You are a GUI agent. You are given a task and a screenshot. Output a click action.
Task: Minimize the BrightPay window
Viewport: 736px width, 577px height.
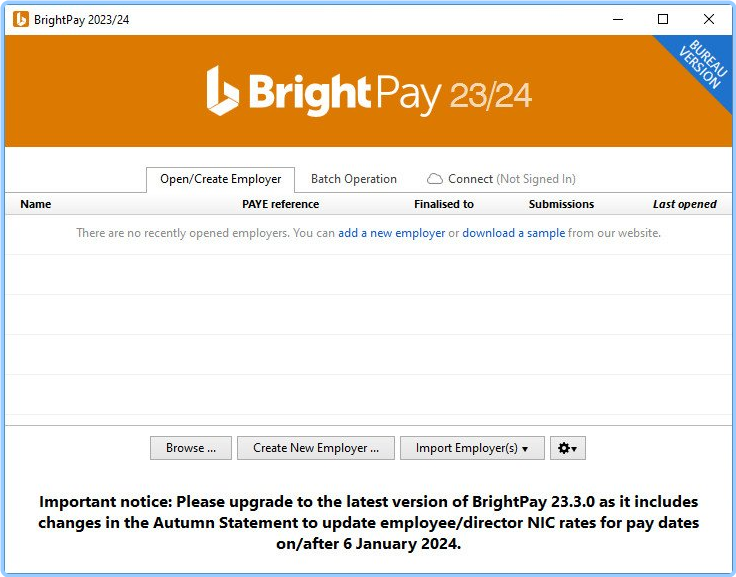[618, 19]
